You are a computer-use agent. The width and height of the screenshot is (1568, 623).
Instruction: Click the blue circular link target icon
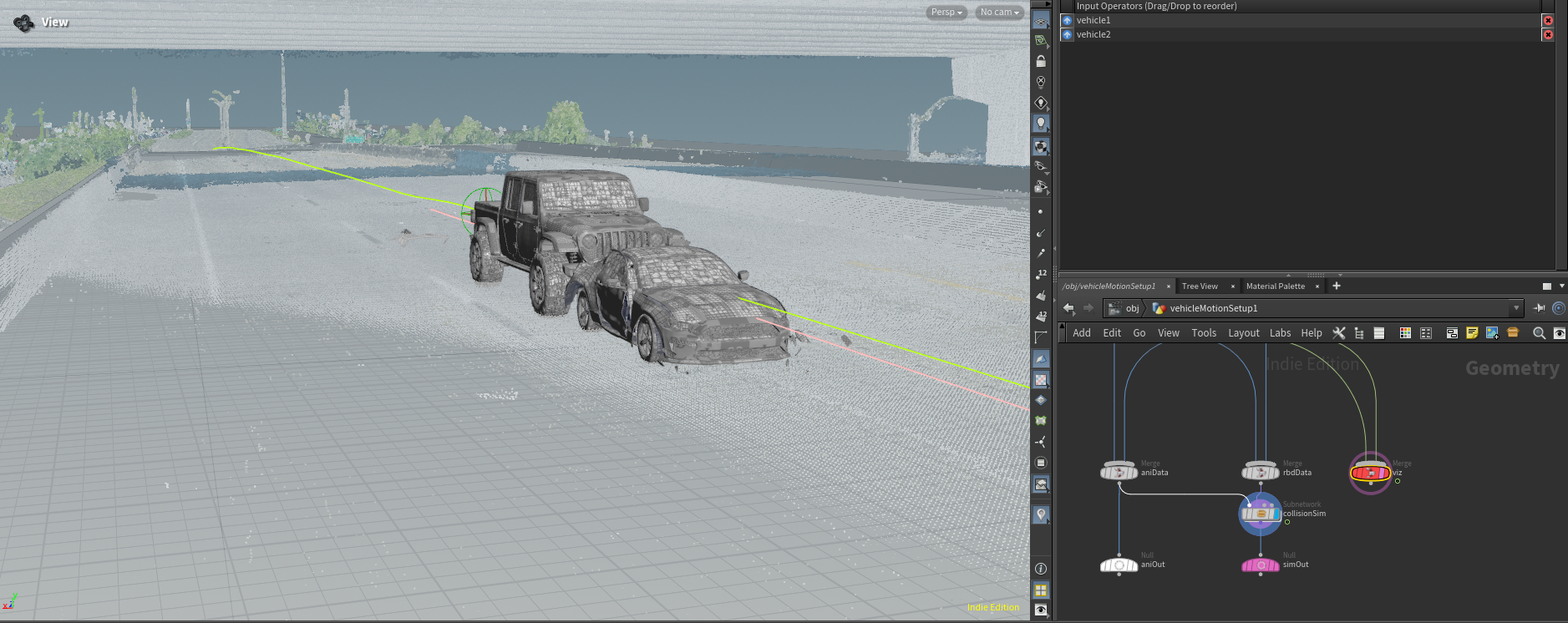pos(1559,308)
